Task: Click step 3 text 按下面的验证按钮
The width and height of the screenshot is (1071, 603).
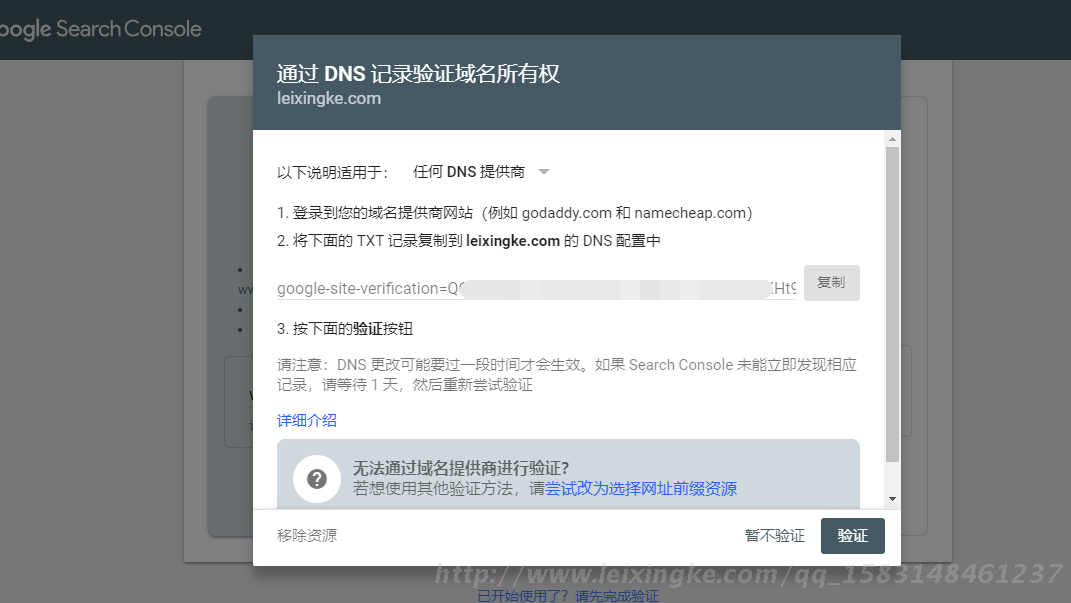Action: coord(352,329)
